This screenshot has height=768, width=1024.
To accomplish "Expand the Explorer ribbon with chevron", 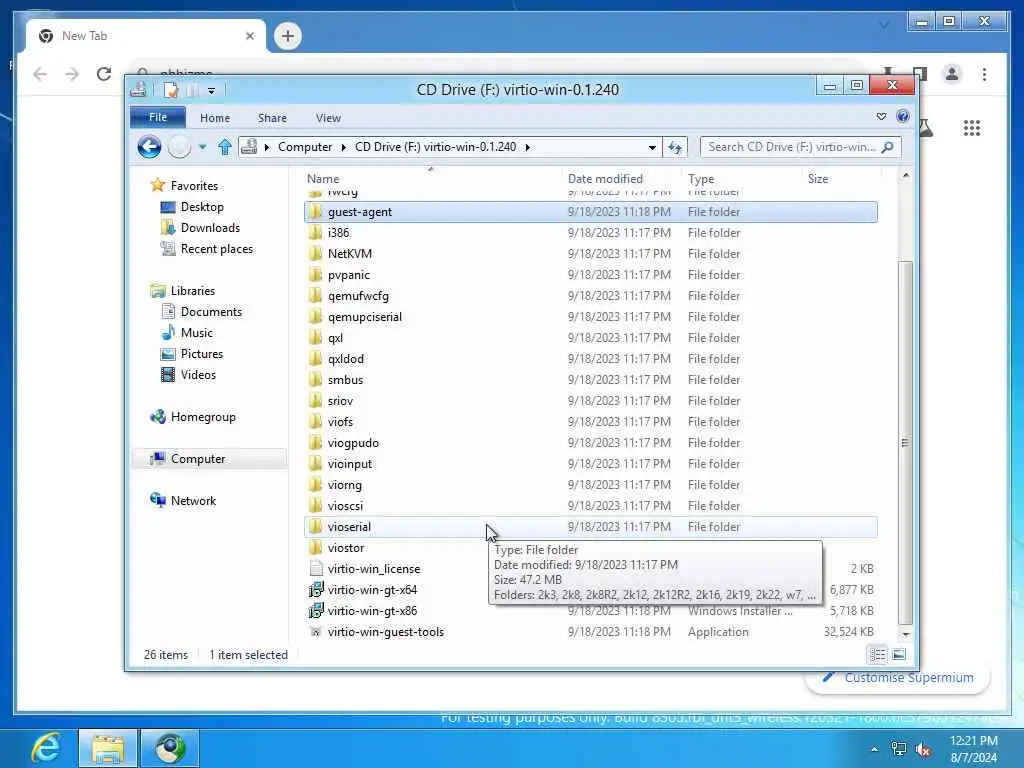I will [881, 116].
